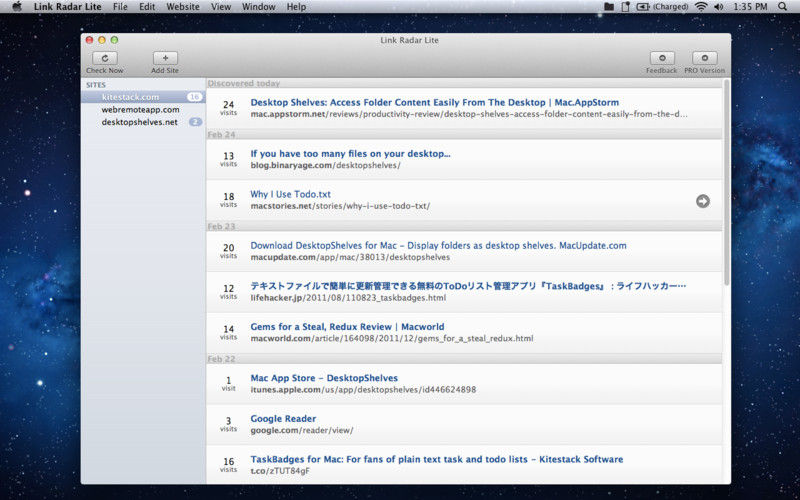Image resolution: width=800 pixels, height=500 pixels.
Task: Click the battery status icon
Action: (x=643, y=7)
